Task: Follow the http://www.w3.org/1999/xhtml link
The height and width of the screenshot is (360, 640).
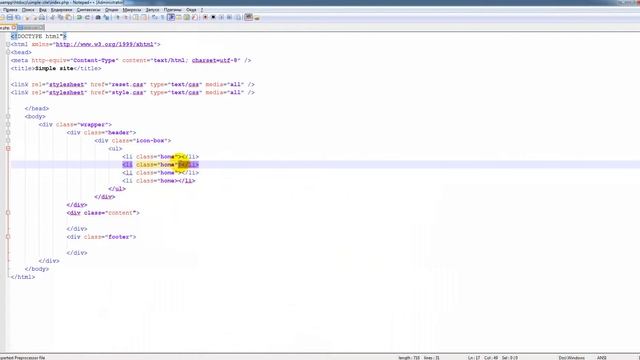Action: coord(104,44)
